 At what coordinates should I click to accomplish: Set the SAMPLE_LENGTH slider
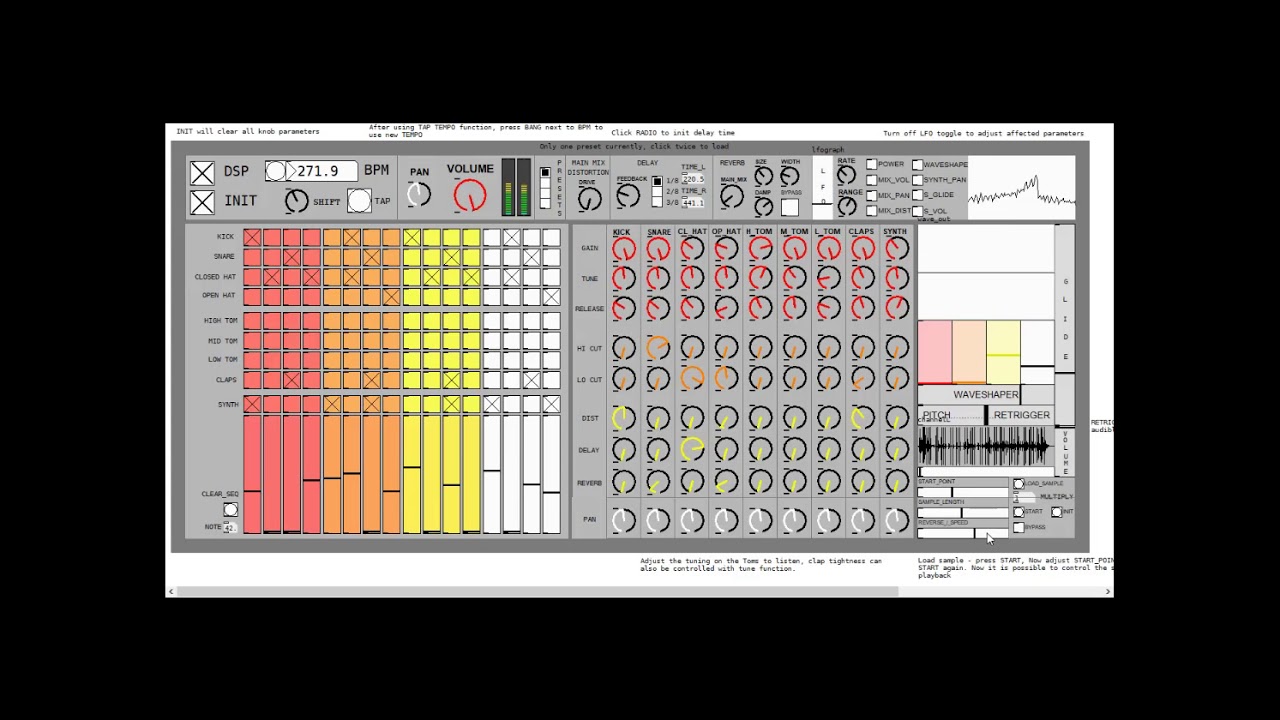[963, 513]
